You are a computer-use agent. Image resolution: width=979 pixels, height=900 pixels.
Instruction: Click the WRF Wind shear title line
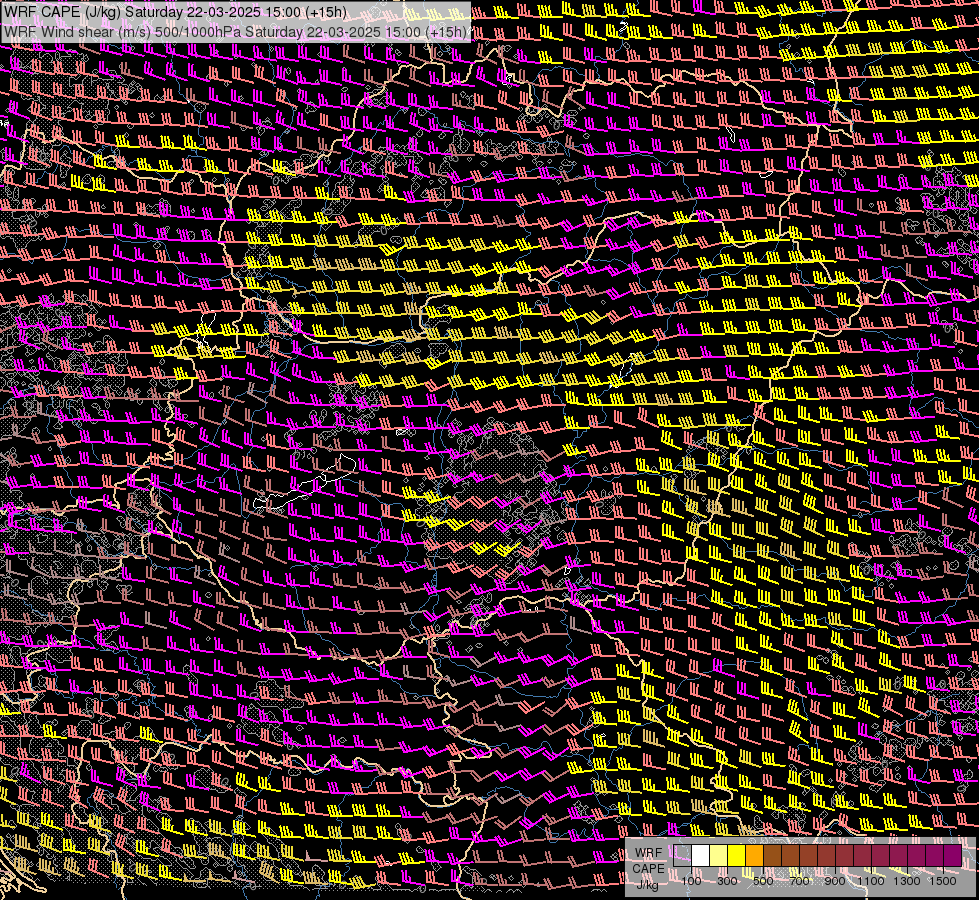[235, 32]
